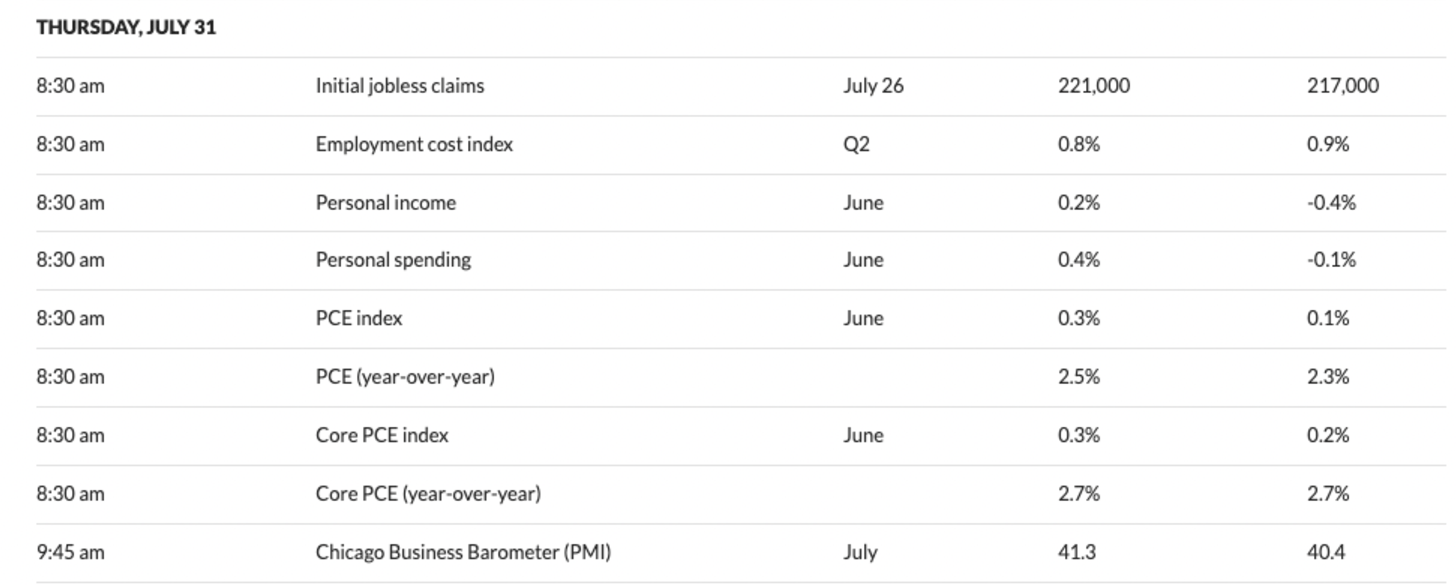1456x585 pixels.
Task: Click the Personal spending report name
Action: click(x=393, y=260)
